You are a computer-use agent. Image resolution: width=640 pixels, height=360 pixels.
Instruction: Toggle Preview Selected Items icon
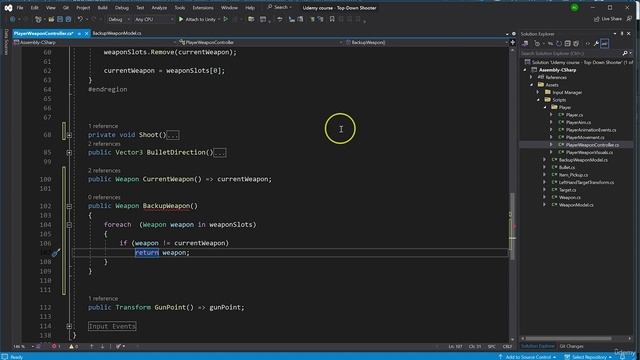604,44
